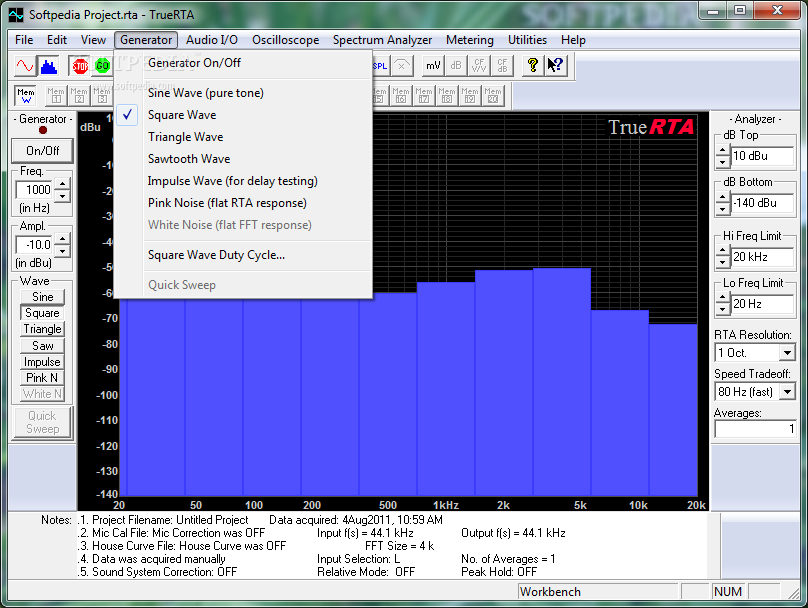The image size is (808, 608).
Task: Increase generator Ampl. with up arrow
Action: [62, 239]
